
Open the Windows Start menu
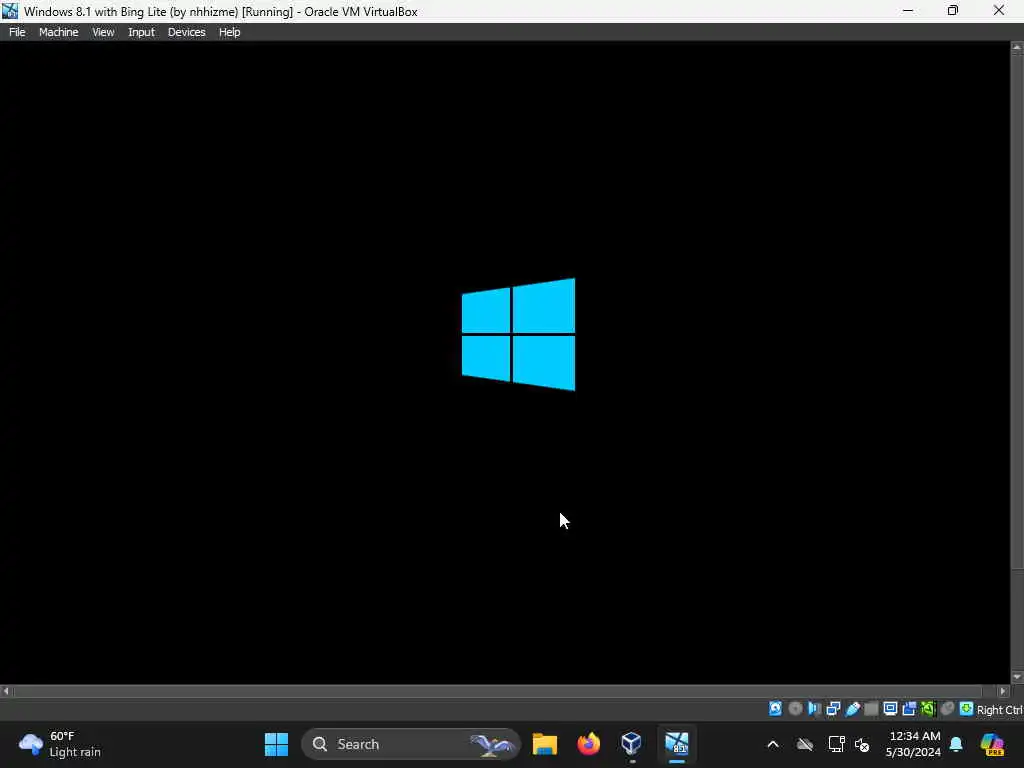pyautogui.click(x=276, y=744)
